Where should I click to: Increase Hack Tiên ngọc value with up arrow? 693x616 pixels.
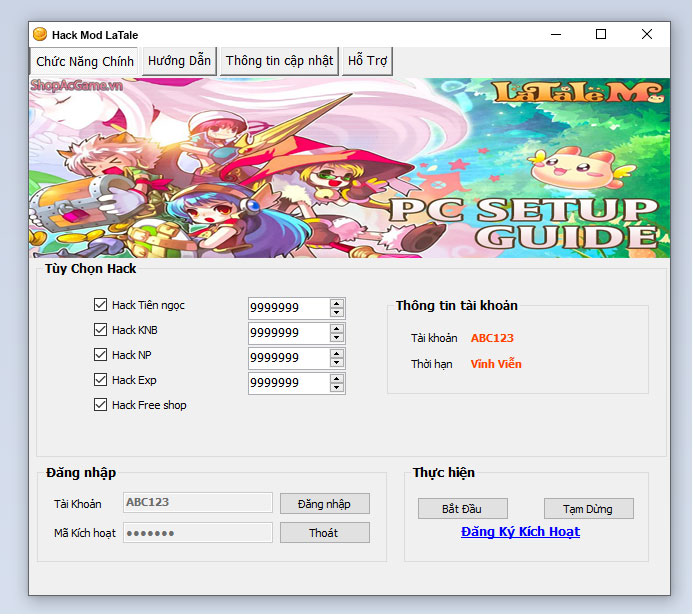(x=337, y=303)
